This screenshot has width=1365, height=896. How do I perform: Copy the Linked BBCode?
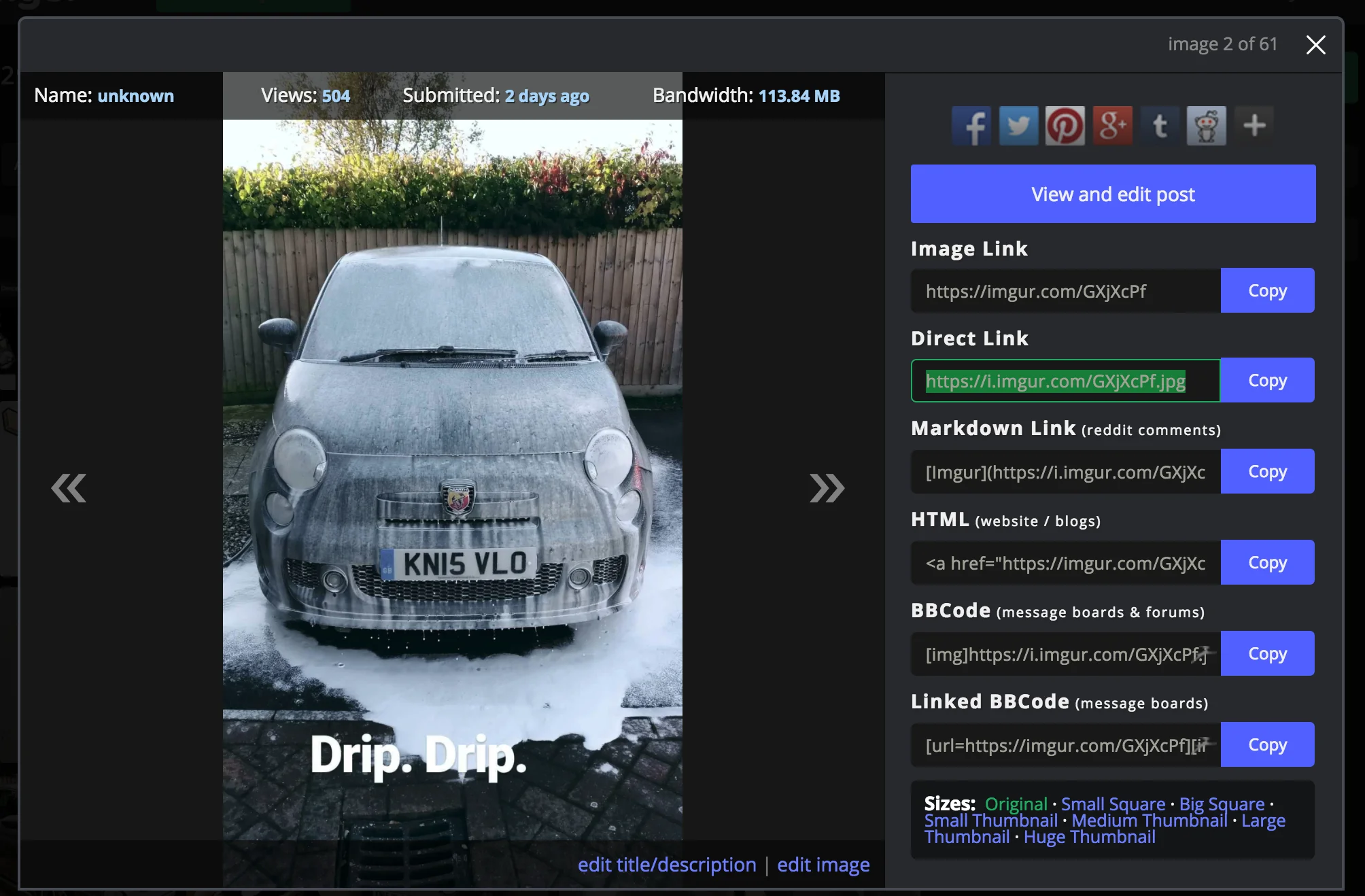[x=1267, y=744]
